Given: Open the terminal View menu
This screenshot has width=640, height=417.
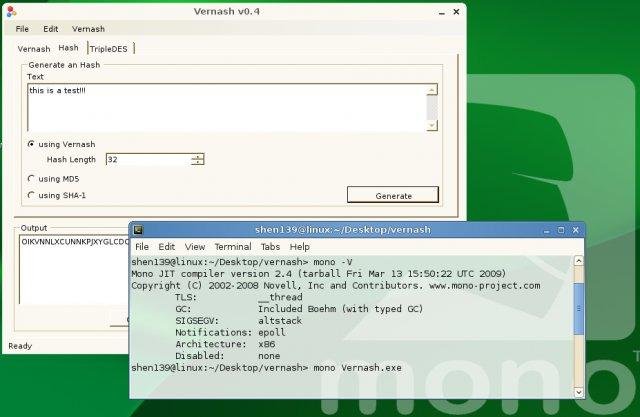Looking at the screenshot, I should coord(195,247).
